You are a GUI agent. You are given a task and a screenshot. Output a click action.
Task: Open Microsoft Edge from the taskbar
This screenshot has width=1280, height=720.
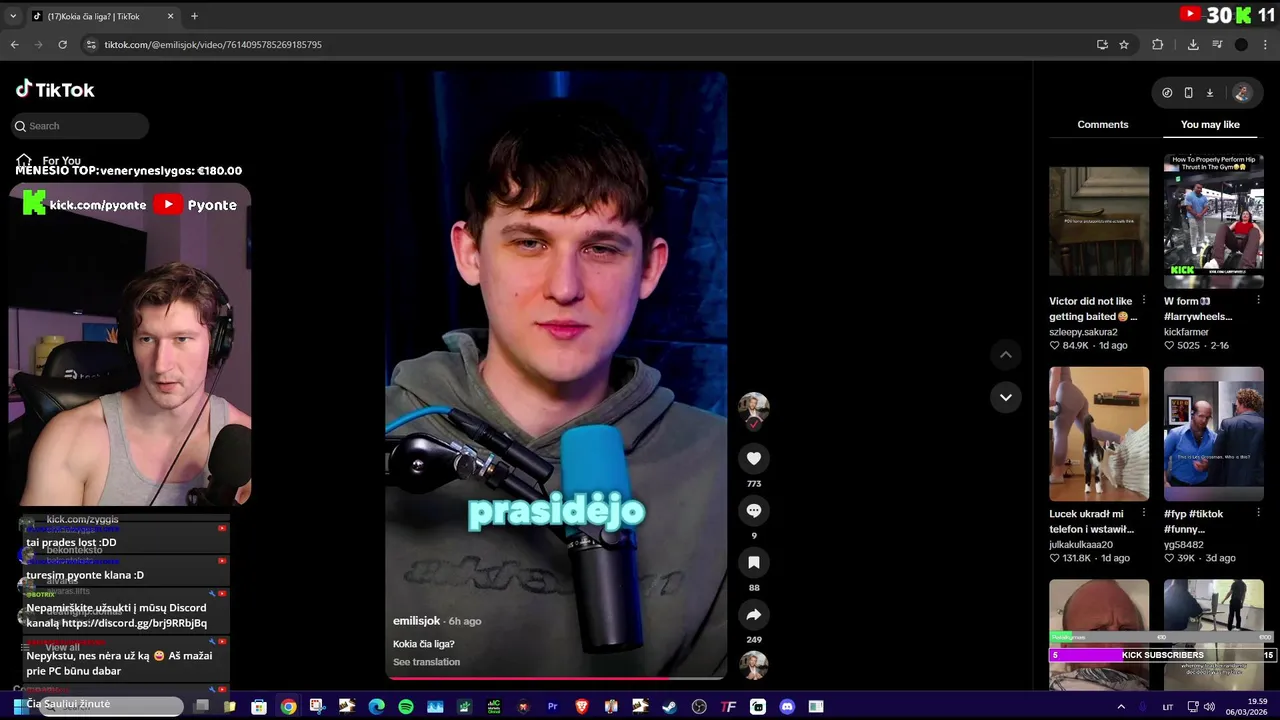tap(376, 707)
